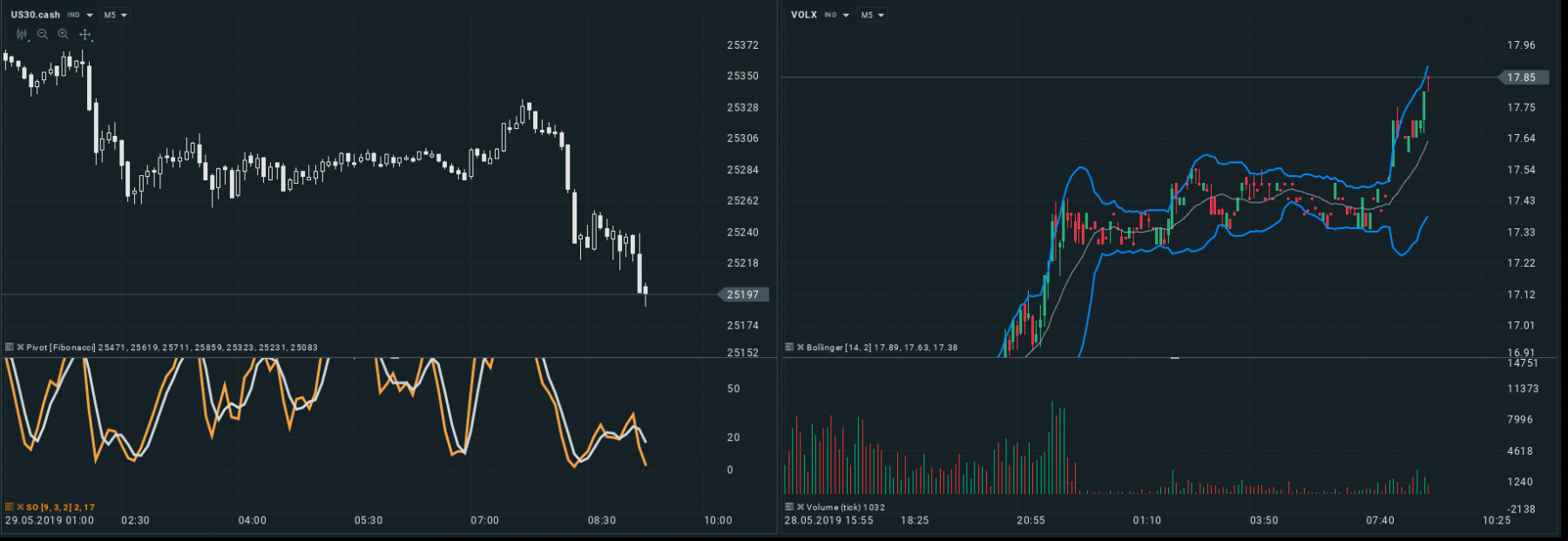
Task: Click the SO [9, 3, 2] indicator label
Action: coord(50,507)
